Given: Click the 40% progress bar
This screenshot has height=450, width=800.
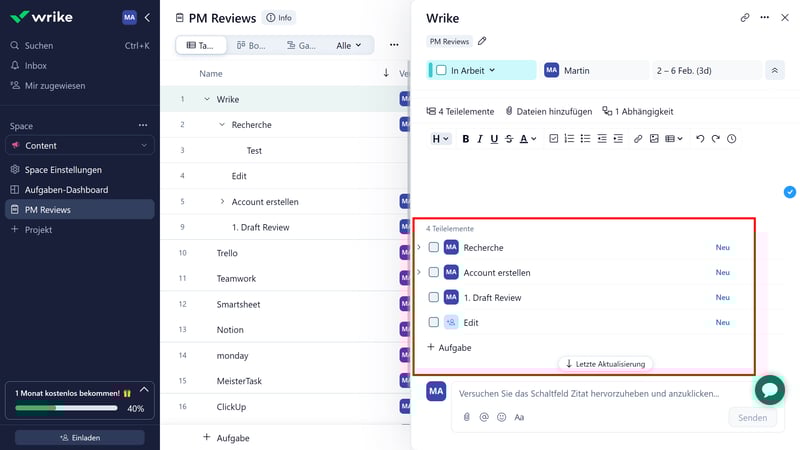Looking at the screenshot, I should [x=66, y=408].
